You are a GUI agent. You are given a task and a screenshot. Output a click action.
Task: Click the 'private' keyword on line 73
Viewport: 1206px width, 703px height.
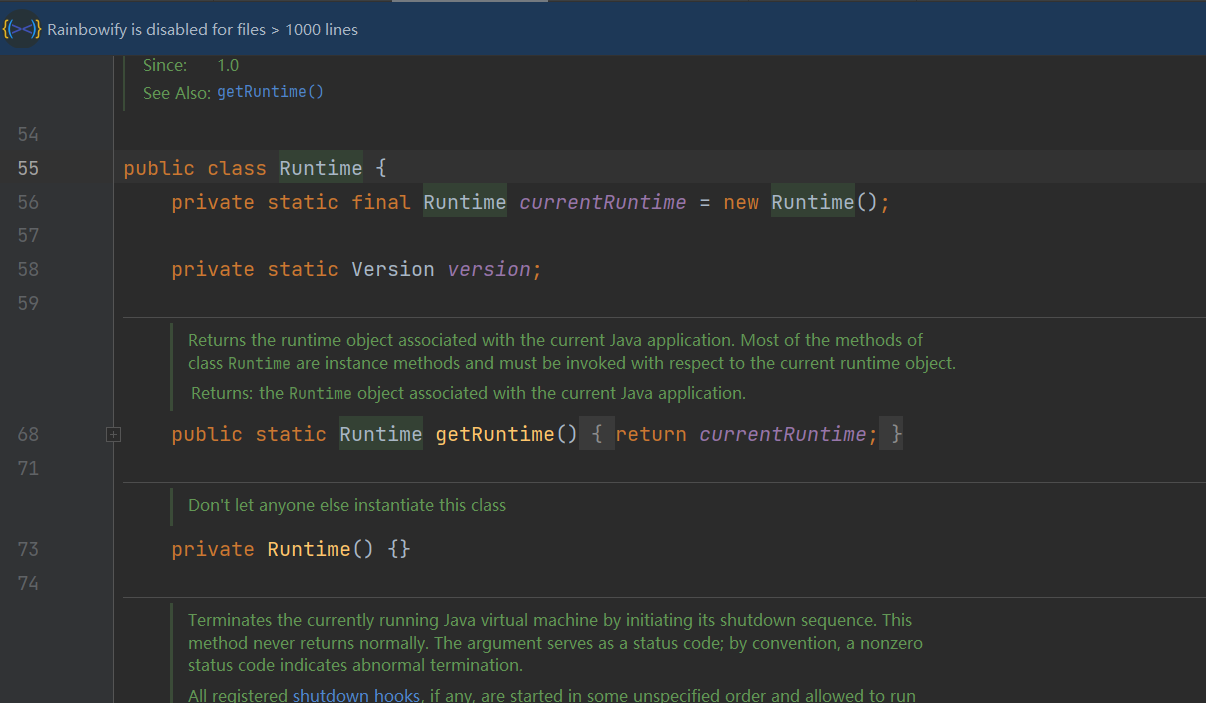point(213,549)
